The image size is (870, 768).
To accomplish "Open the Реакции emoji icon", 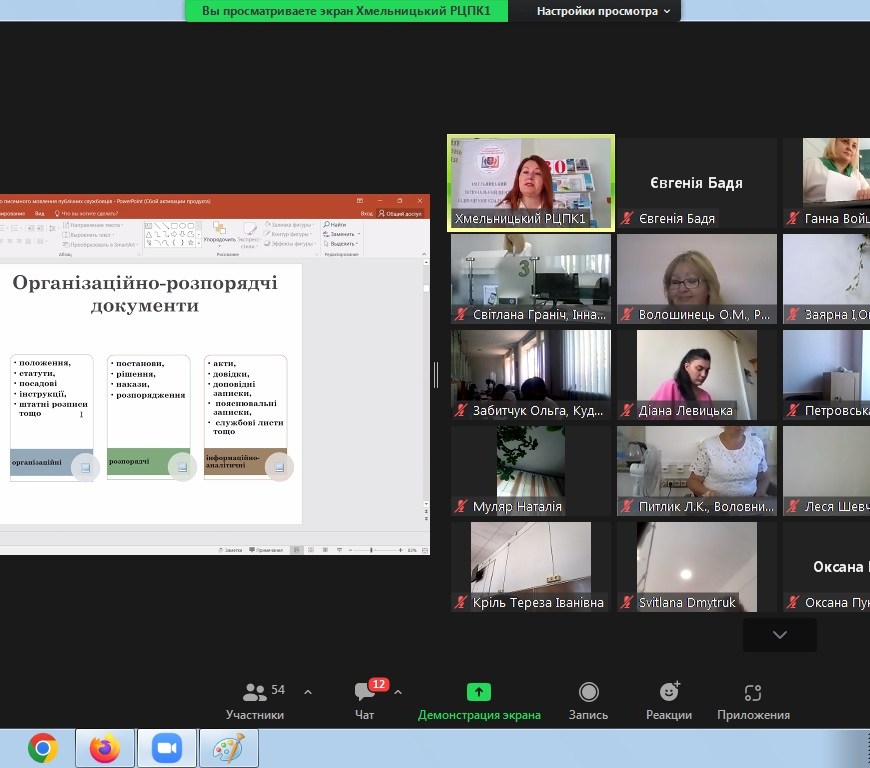I will click(669, 692).
